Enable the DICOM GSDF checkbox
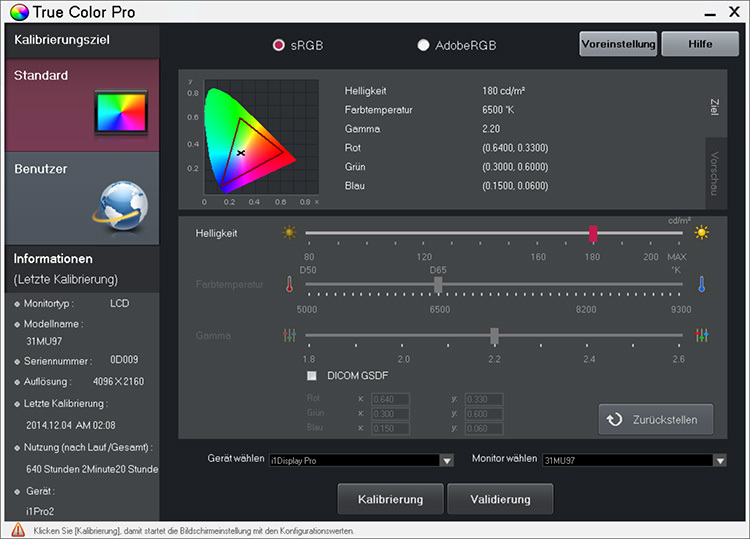 [312, 376]
